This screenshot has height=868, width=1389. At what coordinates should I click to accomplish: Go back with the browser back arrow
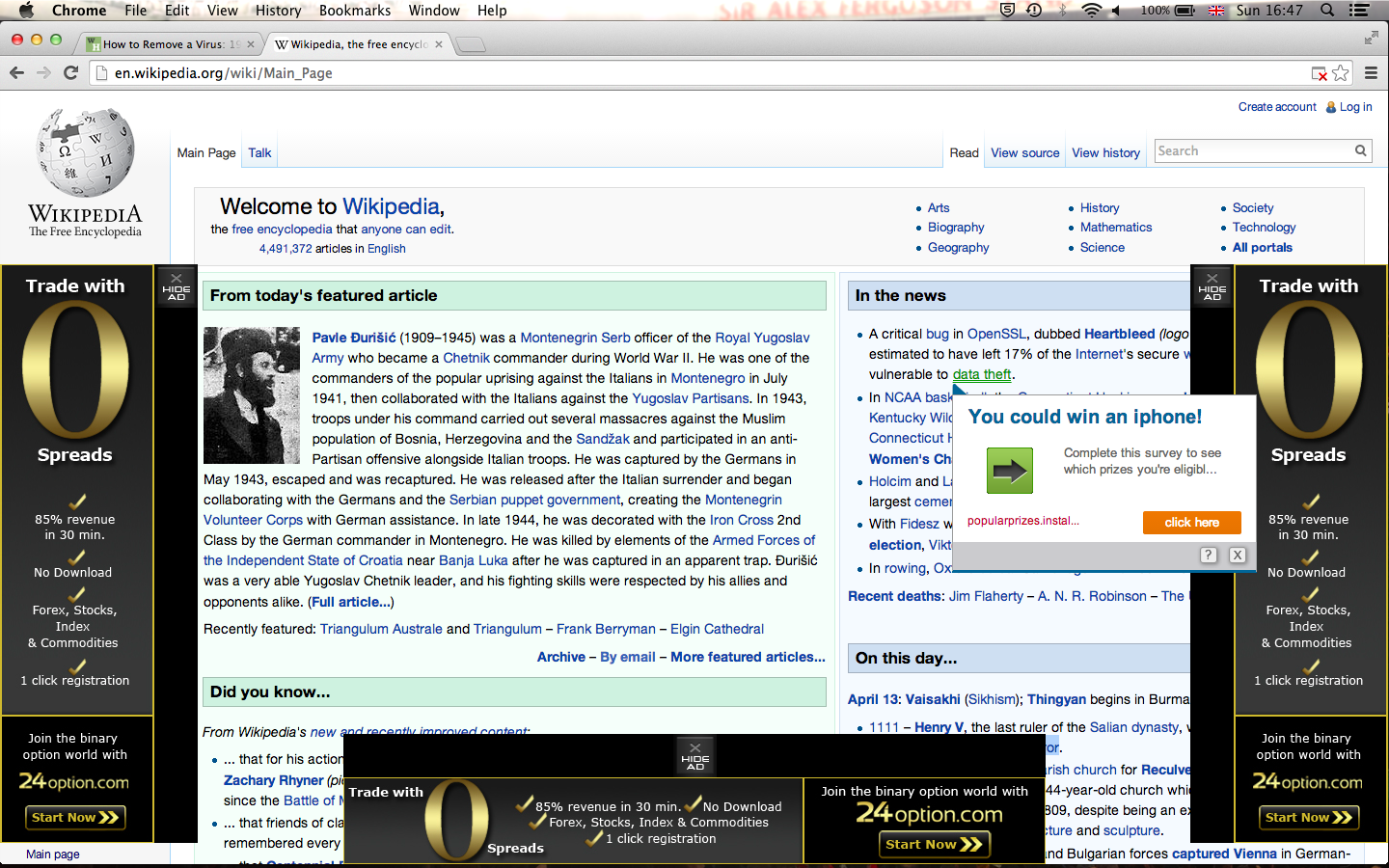tap(16, 73)
